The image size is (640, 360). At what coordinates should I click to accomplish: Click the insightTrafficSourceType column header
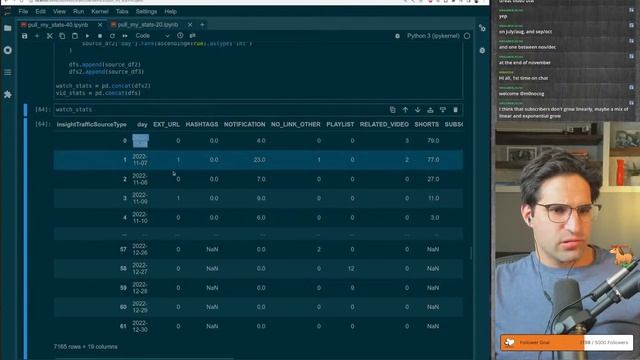(91, 124)
